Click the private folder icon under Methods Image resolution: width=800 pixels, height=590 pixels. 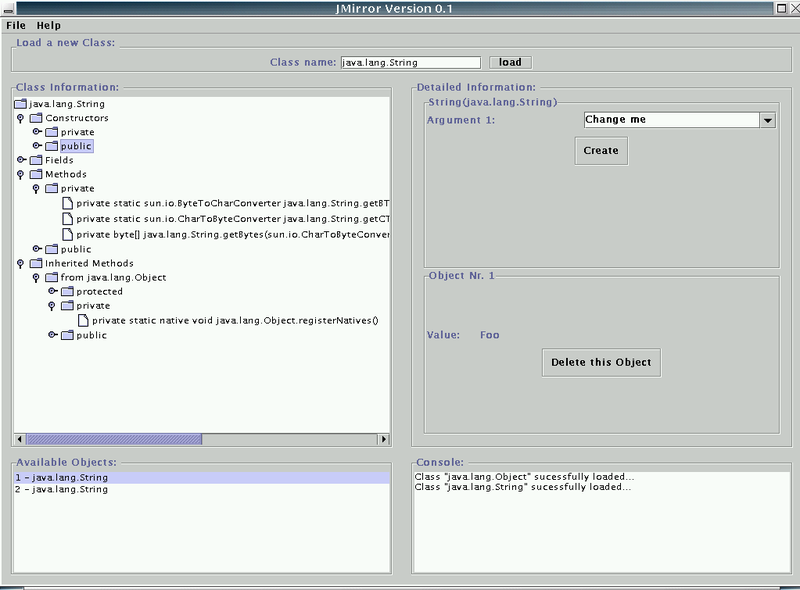coord(52,189)
